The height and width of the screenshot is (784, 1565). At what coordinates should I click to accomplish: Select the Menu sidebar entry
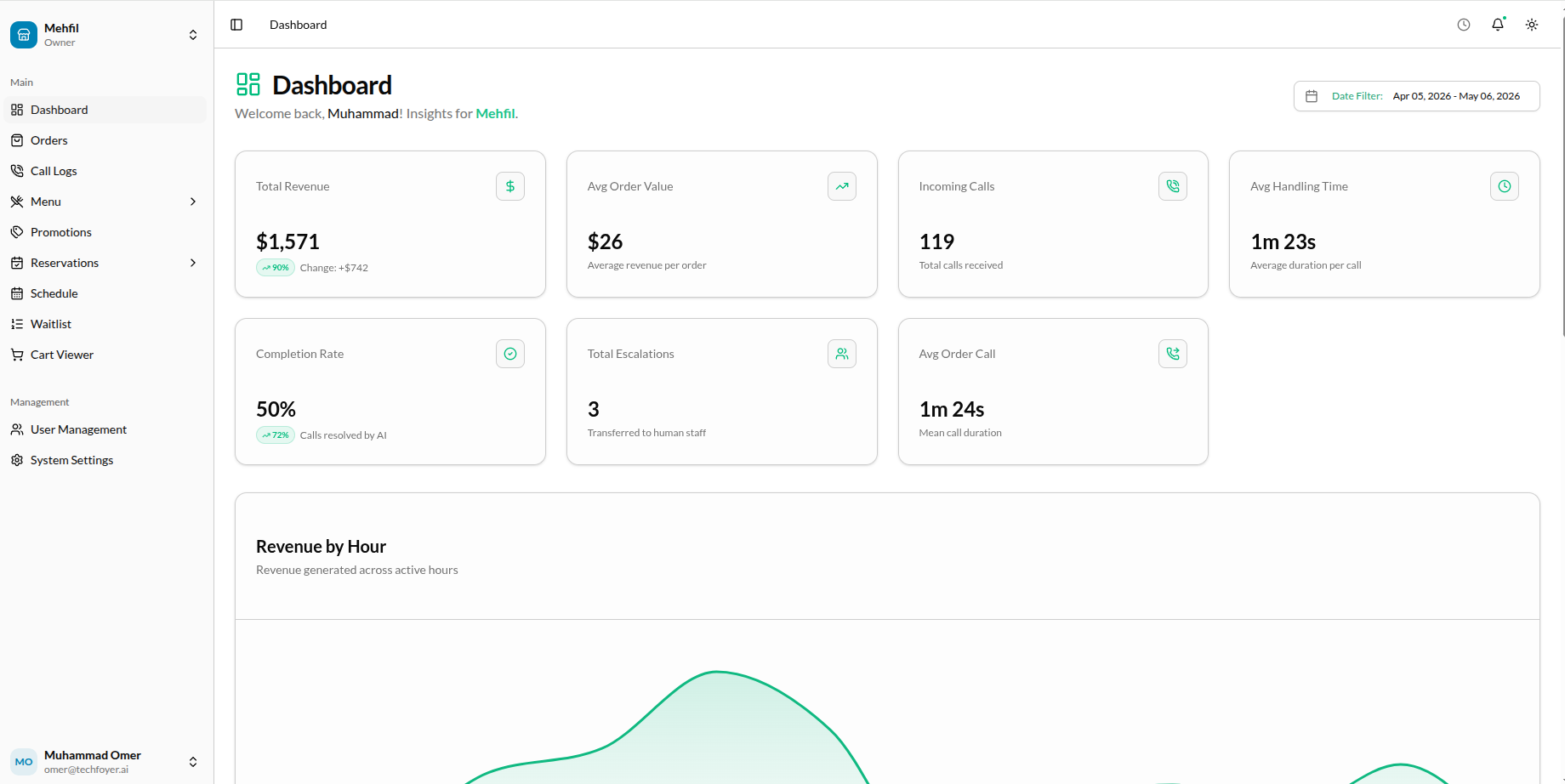(106, 202)
